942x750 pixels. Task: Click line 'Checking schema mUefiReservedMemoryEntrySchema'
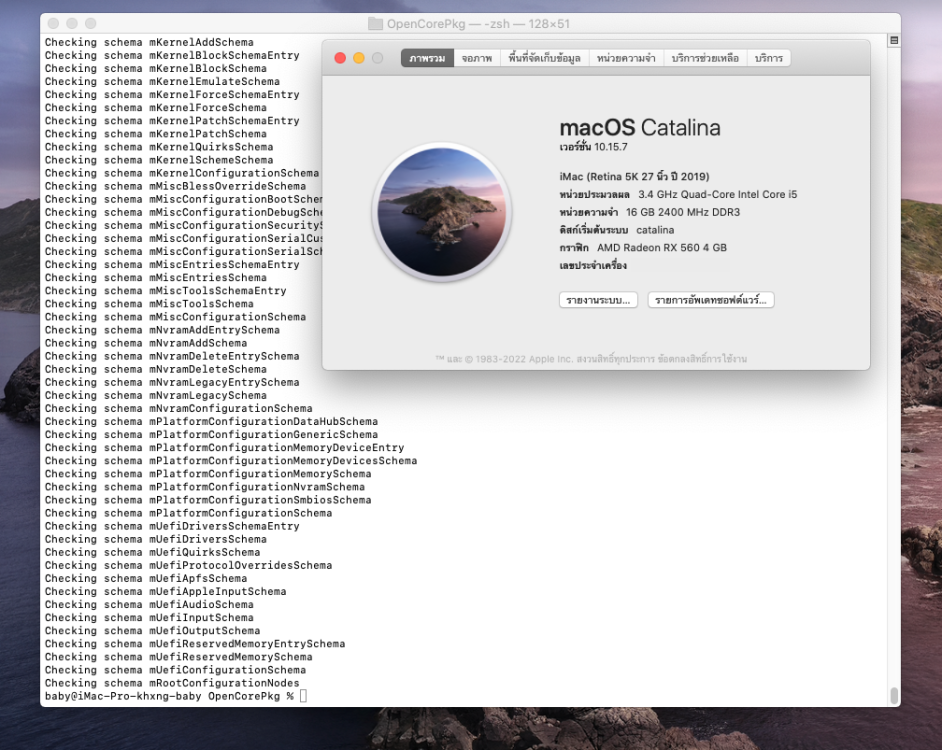click(195, 644)
